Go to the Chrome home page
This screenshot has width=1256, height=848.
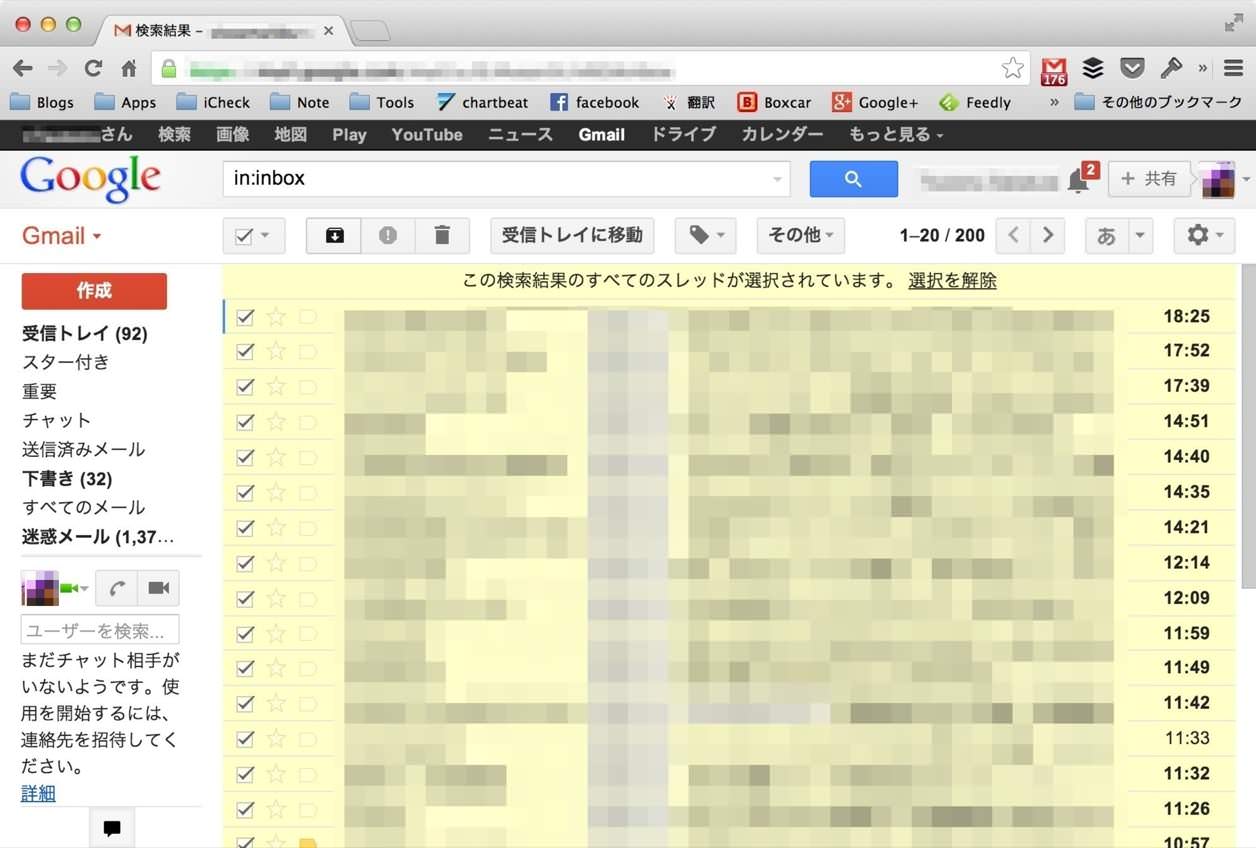tap(128, 68)
